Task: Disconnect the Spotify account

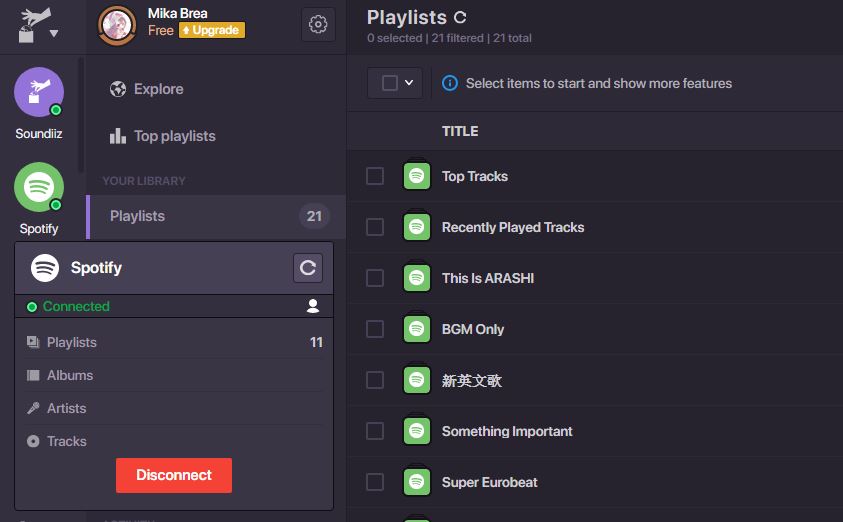Action: (x=174, y=475)
